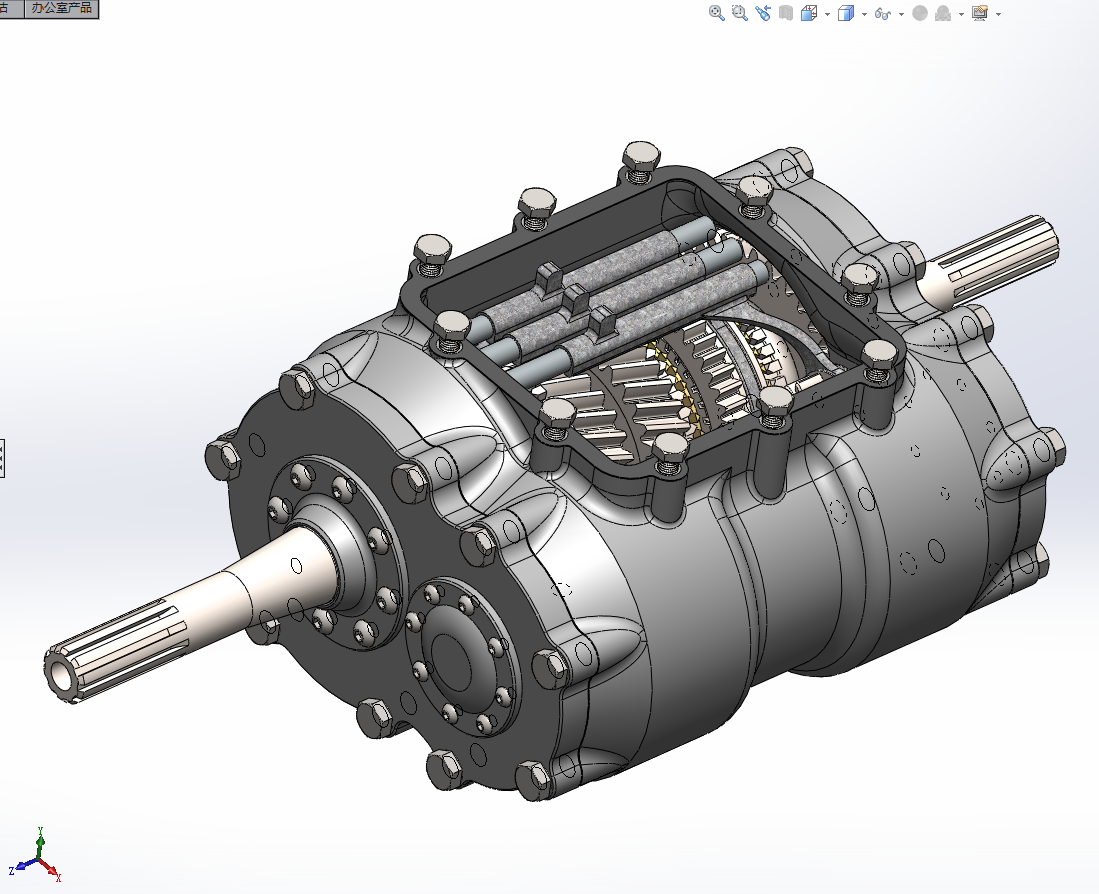
Task: Open the View Settings dropdown arrow
Action: (x=998, y=14)
